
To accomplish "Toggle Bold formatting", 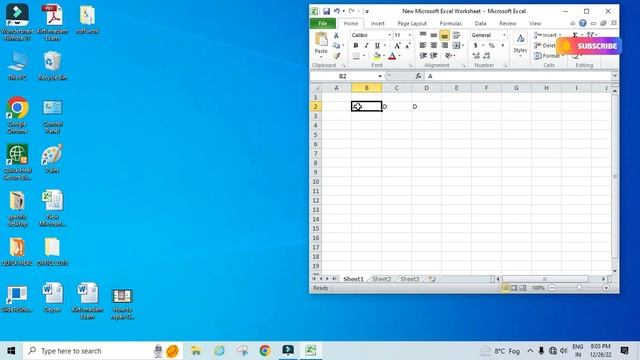I will tap(356, 46).
